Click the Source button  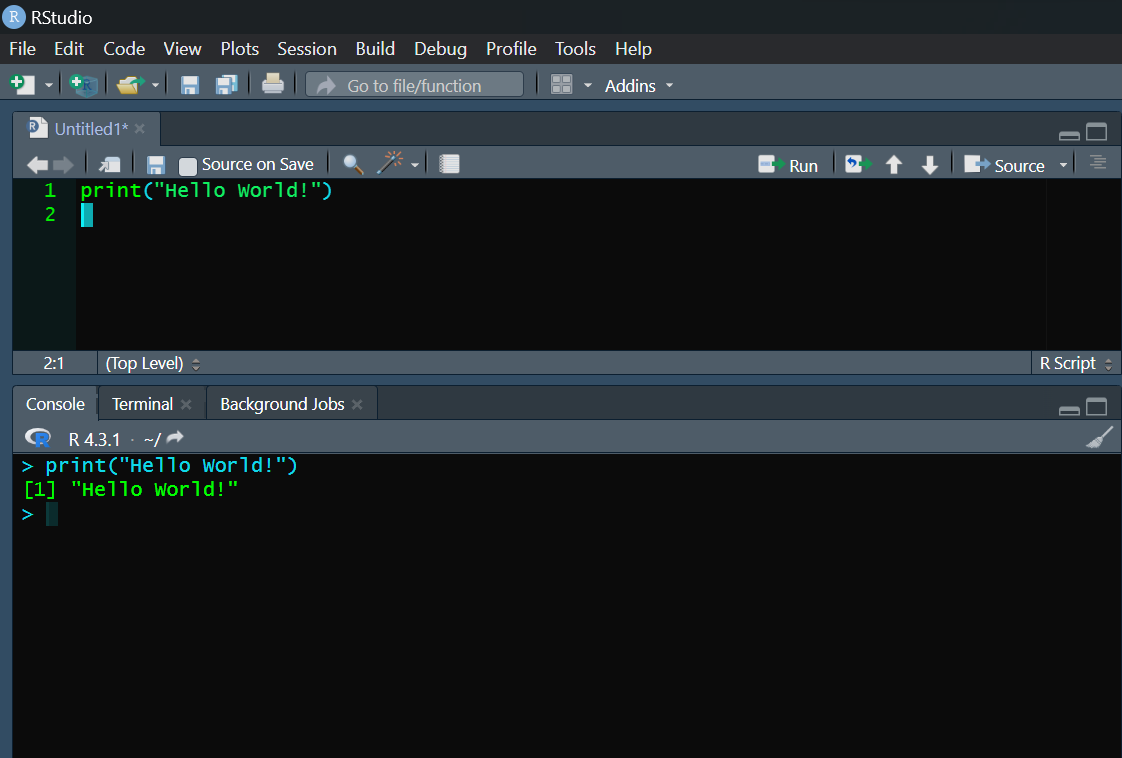pyautogui.click(x=1004, y=165)
